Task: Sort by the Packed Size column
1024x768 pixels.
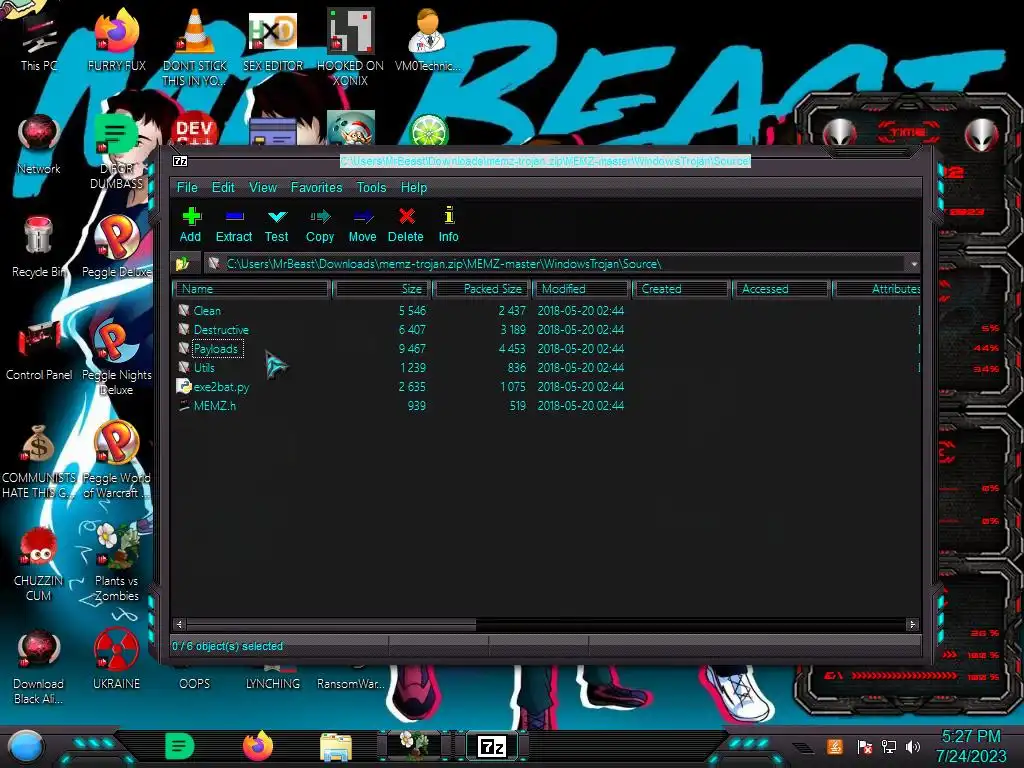Action: [x=482, y=289]
